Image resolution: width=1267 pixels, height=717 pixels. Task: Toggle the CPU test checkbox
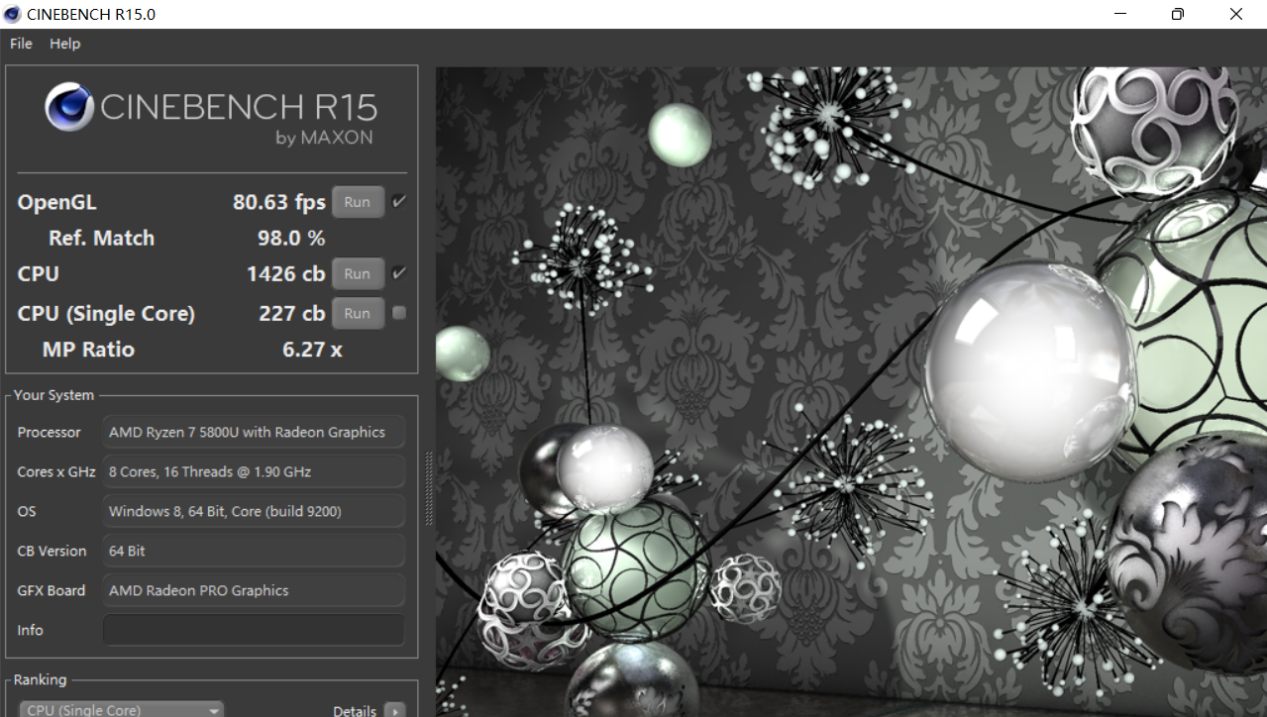399,273
